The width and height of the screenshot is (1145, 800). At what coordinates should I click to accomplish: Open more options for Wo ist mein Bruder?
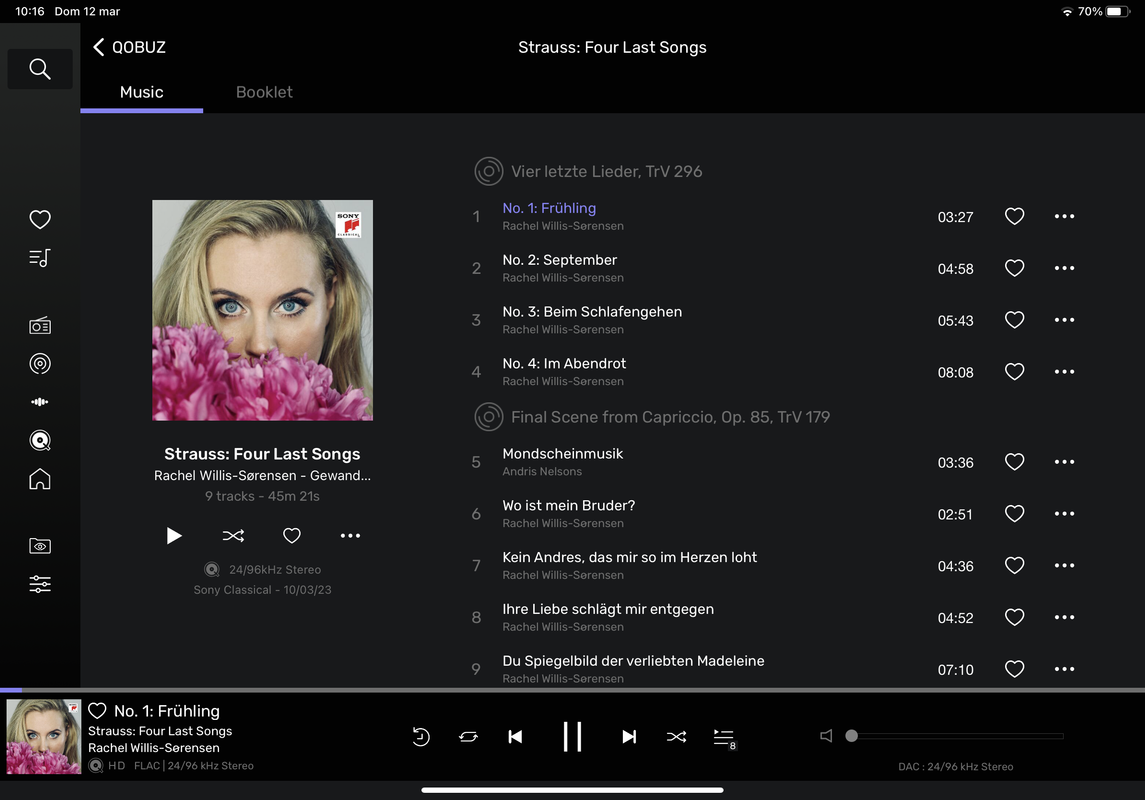coord(1065,514)
